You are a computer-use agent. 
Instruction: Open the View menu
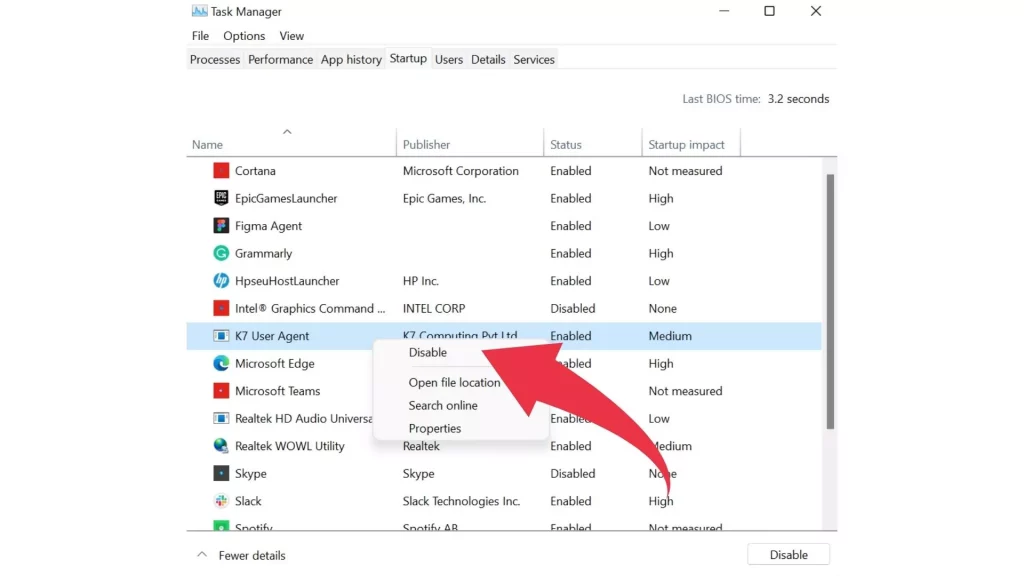tap(291, 36)
